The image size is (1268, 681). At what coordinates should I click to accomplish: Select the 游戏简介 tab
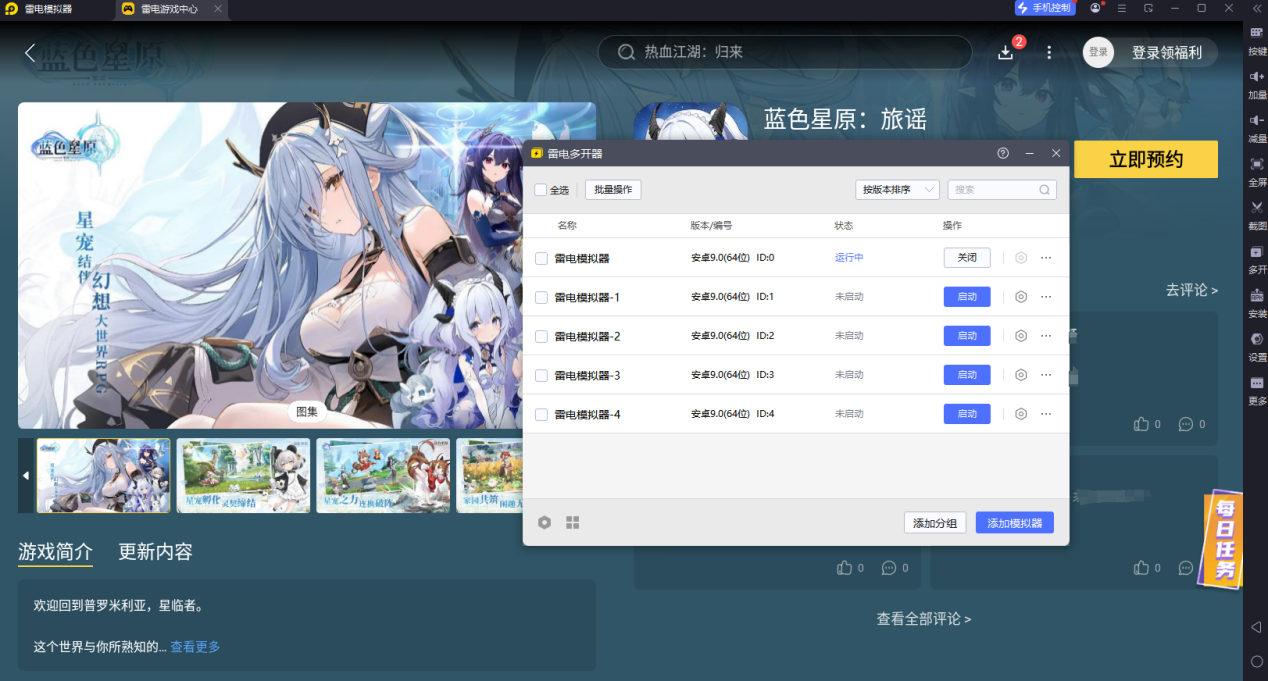click(x=55, y=551)
